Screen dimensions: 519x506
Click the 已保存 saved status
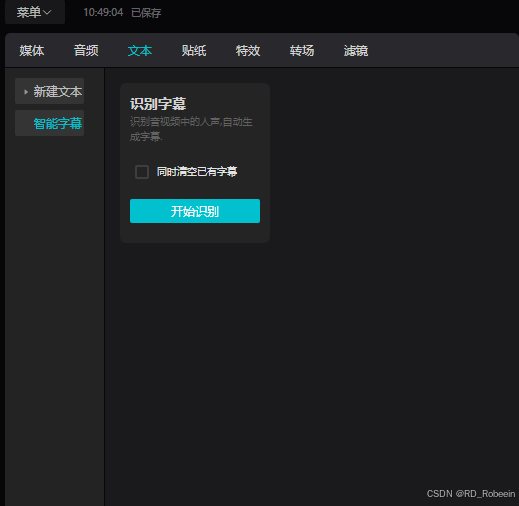pyautogui.click(x=146, y=13)
